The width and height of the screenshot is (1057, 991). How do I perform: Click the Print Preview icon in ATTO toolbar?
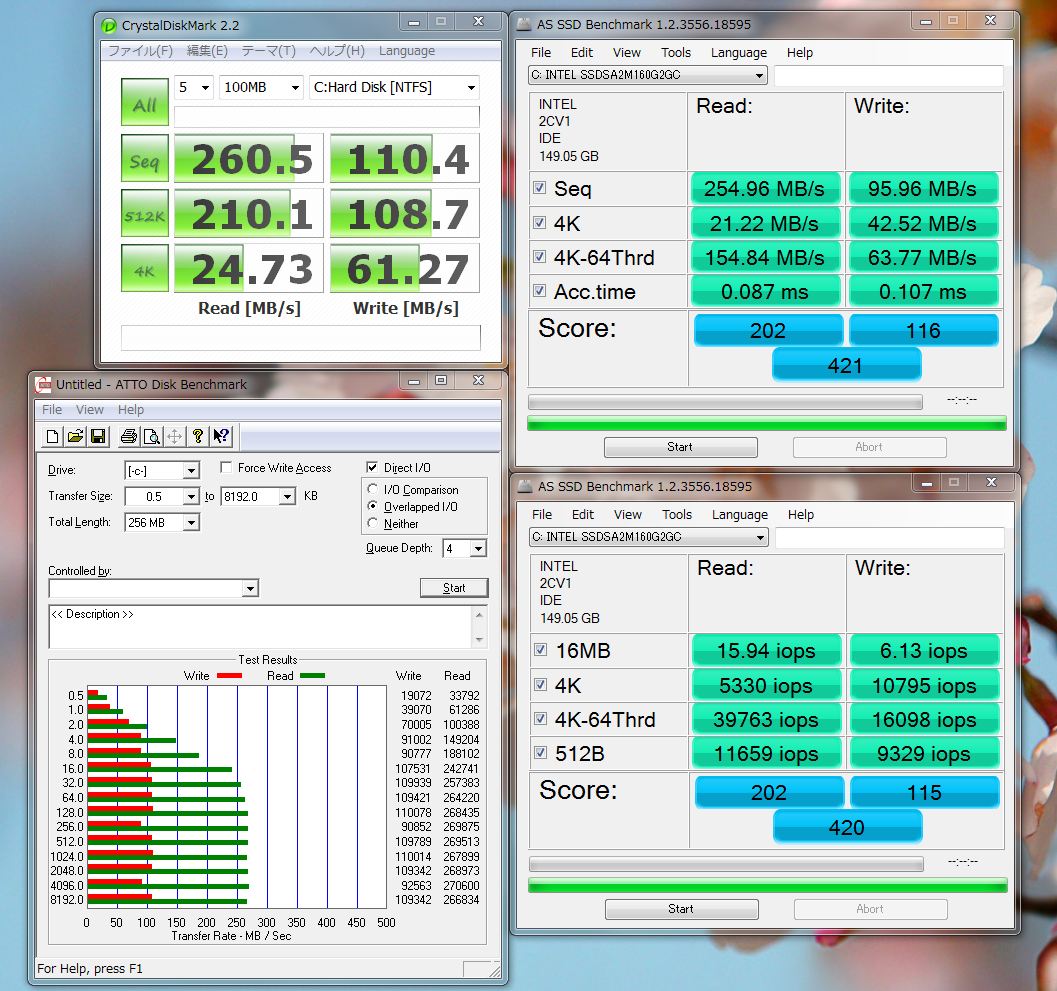click(x=152, y=437)
